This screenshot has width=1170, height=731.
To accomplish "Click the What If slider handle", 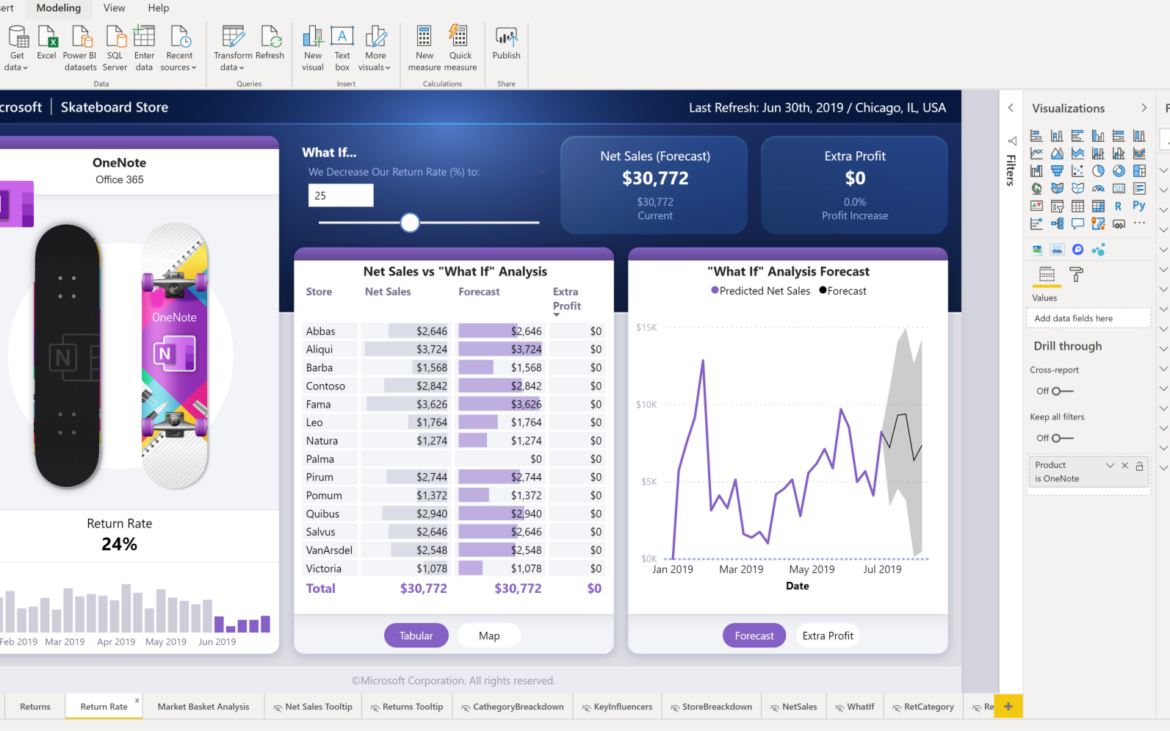I will (x=410, y=222).
